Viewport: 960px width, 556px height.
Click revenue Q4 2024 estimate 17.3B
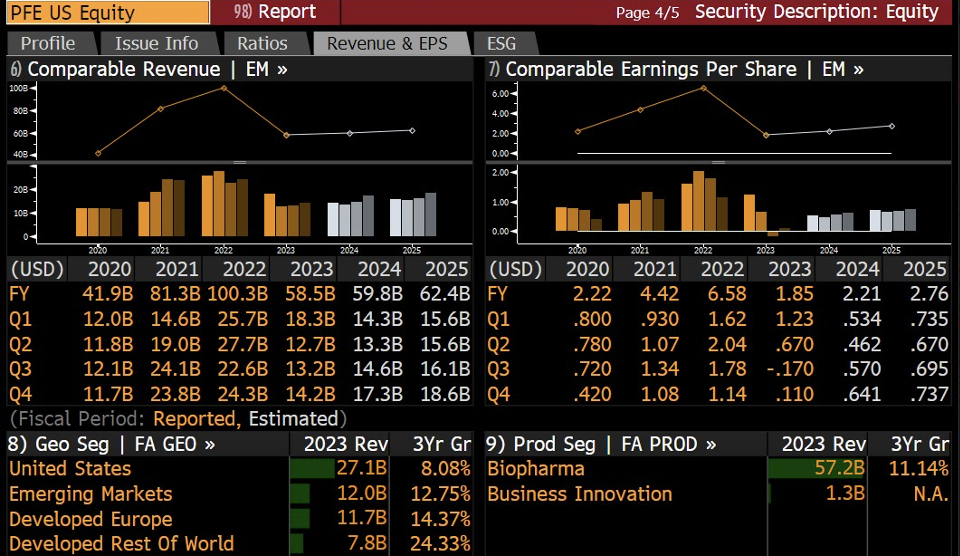[x=378, y=394]
